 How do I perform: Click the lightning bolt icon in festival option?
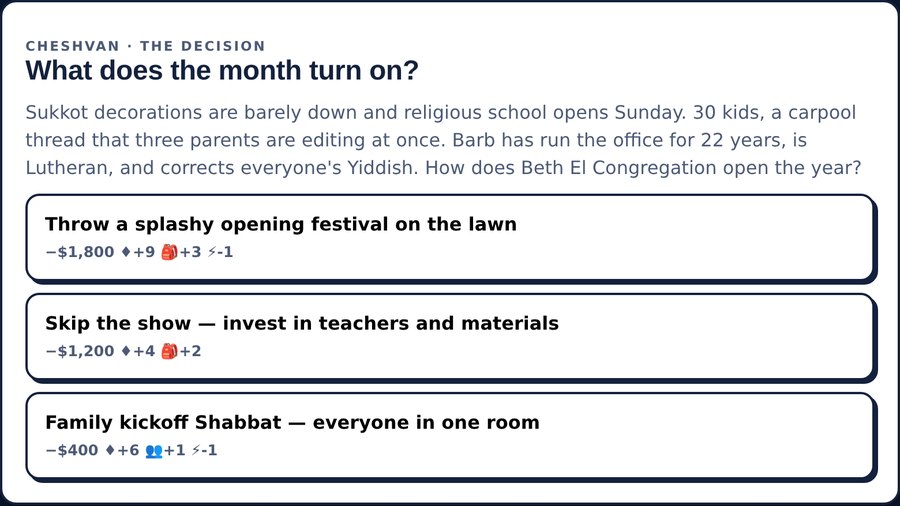pos(212,252)
